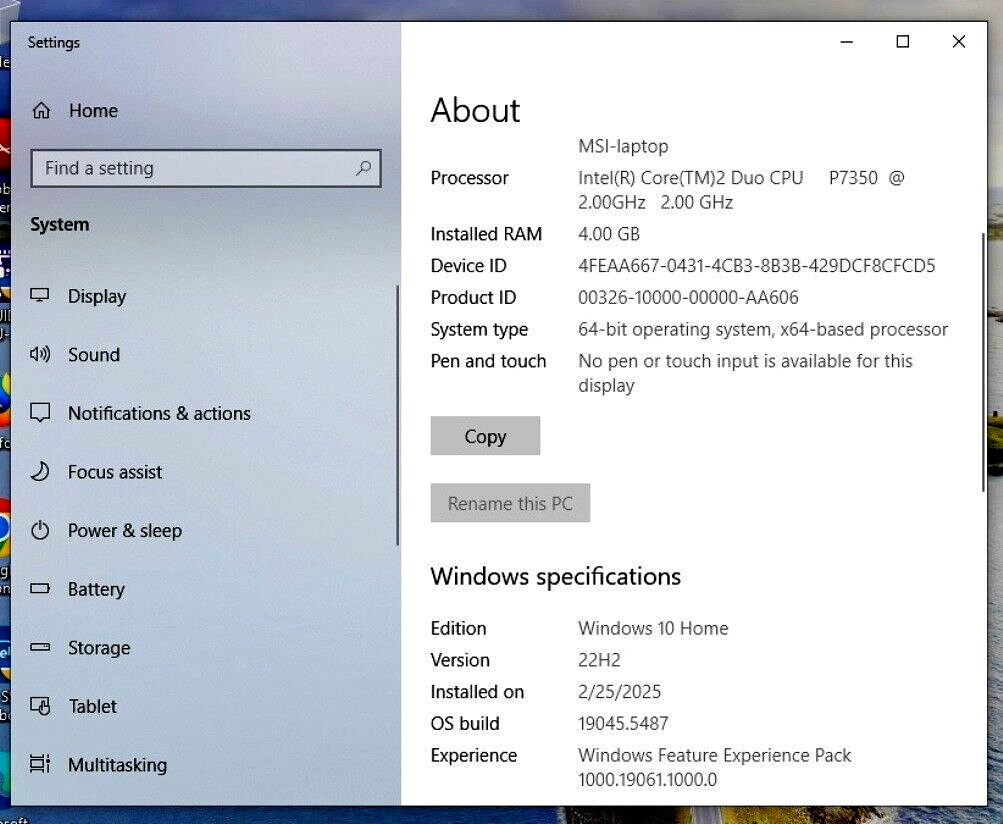Click the Rename this PC button

click(x=510, y=503)
